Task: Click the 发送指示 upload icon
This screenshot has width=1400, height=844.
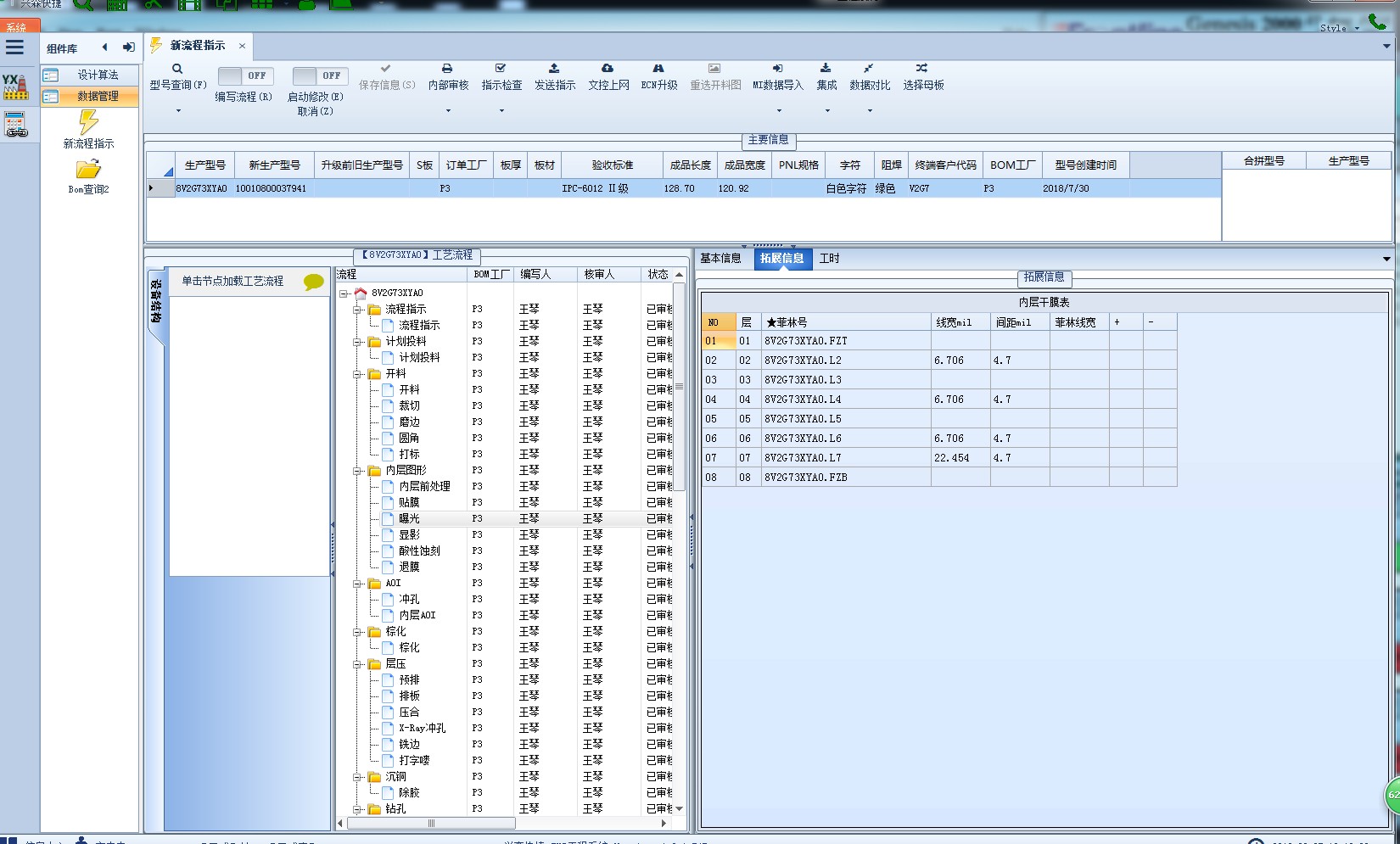Action: click(554, 68)
